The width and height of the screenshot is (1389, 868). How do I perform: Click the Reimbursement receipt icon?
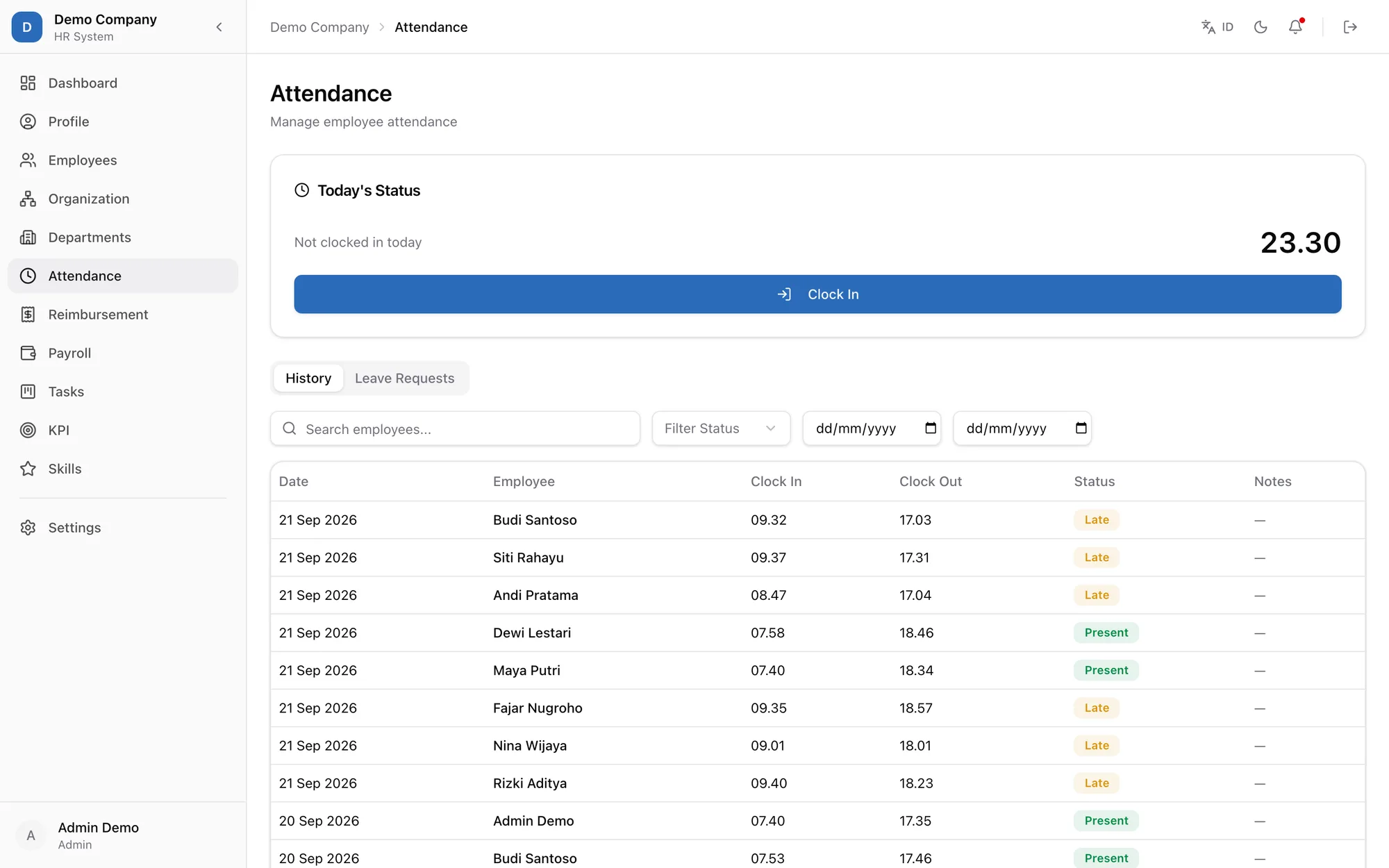28,315
